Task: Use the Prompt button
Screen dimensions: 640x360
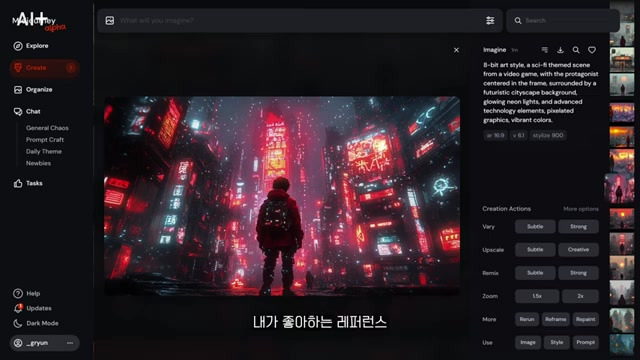Action: 585,342
